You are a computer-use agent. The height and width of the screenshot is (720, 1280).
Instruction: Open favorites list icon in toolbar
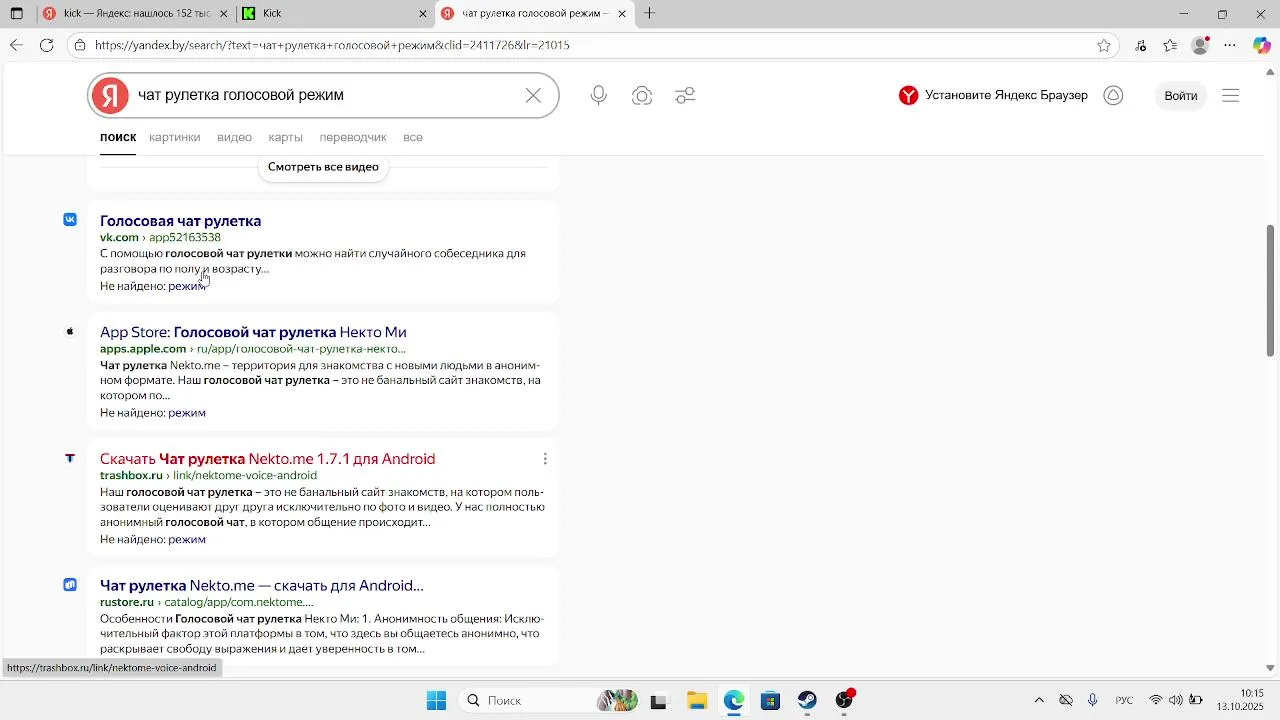pos(1170,45)
